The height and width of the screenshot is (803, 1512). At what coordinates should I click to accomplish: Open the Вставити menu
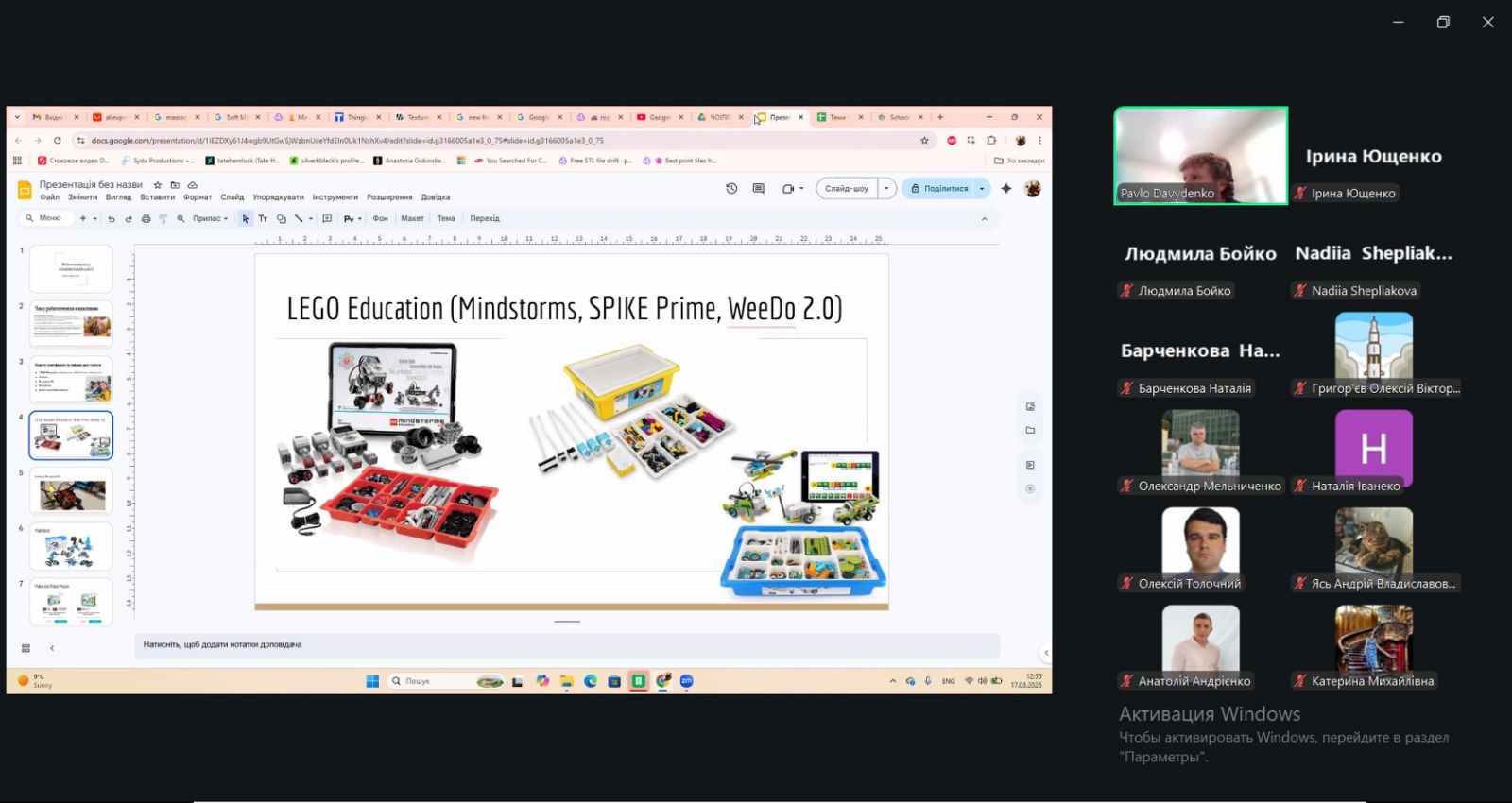pos(157,197)
